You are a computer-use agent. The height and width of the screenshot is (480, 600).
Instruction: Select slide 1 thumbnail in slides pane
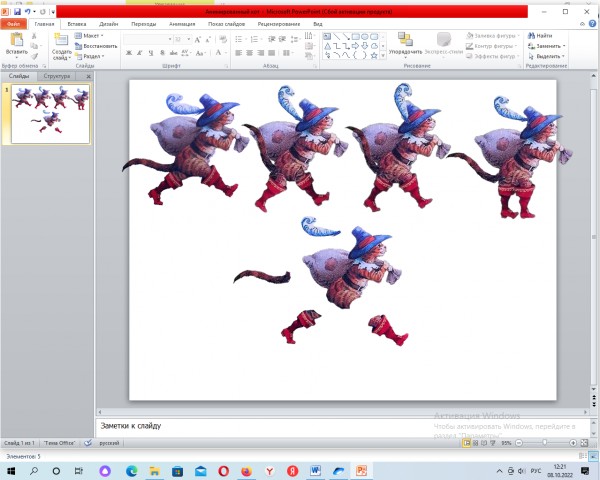(x=51, y=114)
